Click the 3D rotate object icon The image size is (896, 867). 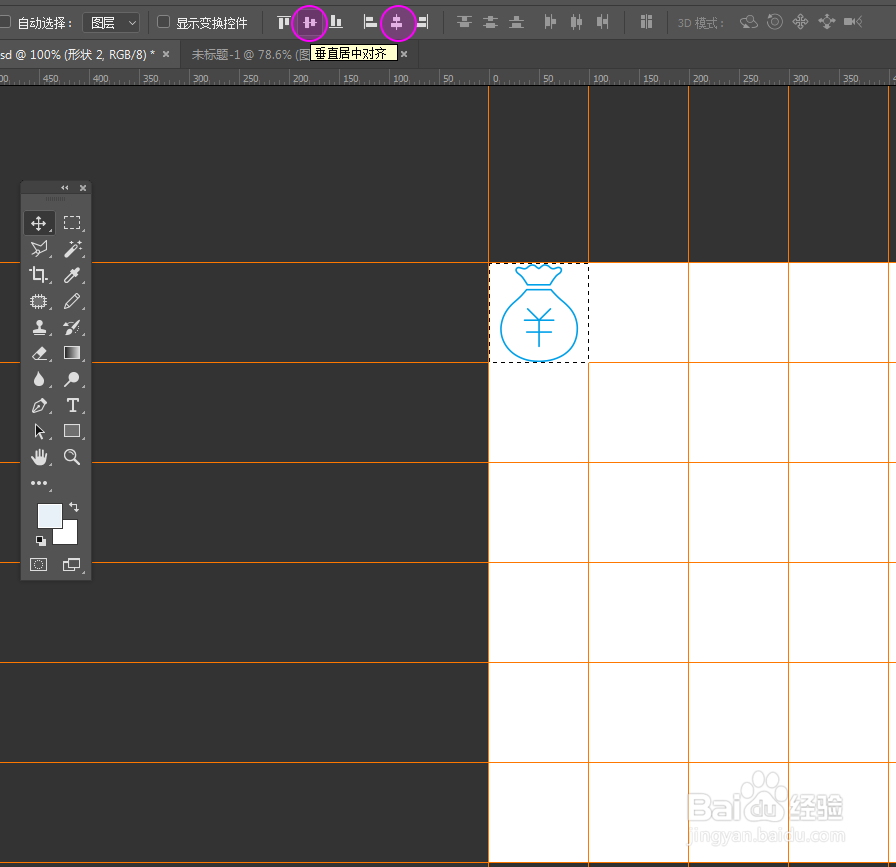[x=749, y=22]
